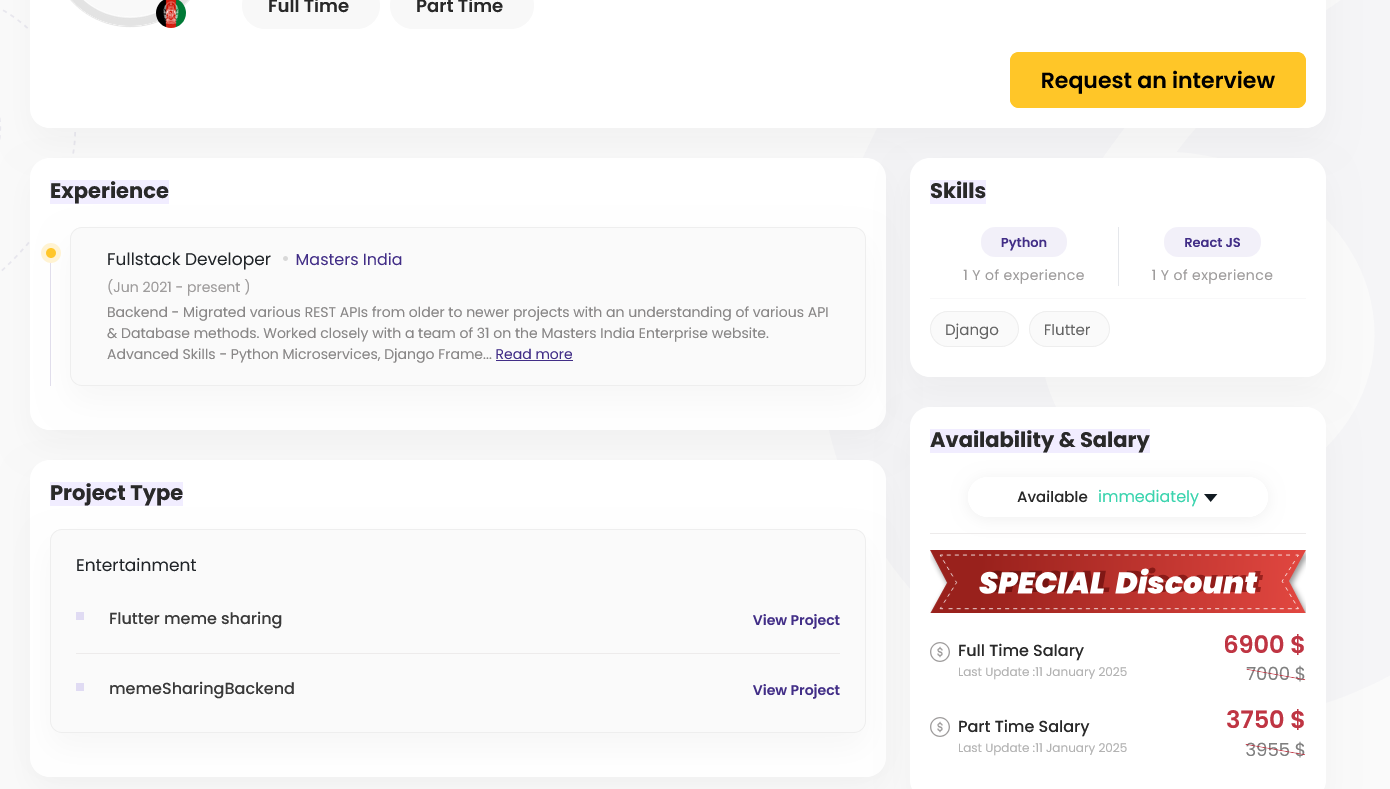This screenshot has height=789, width=1390.
Task: Click the SPECIAL Discount banner
Action: [x=1117, y=582]
